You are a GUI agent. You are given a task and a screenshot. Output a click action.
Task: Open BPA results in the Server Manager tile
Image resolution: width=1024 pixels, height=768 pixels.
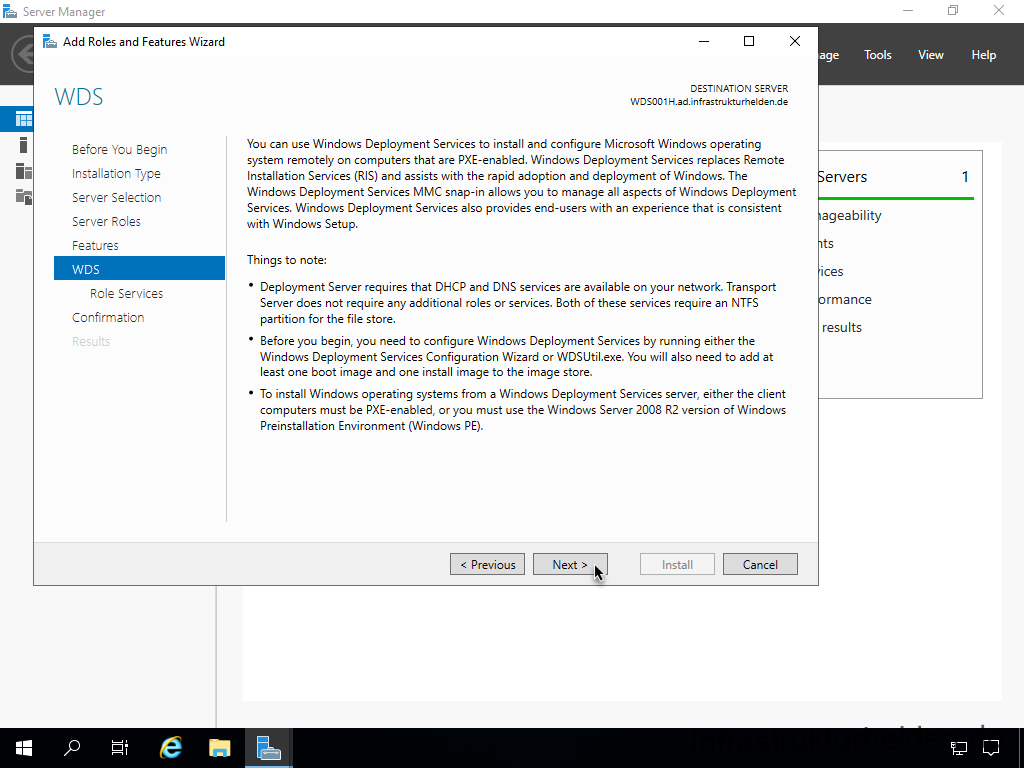(842, 328)
